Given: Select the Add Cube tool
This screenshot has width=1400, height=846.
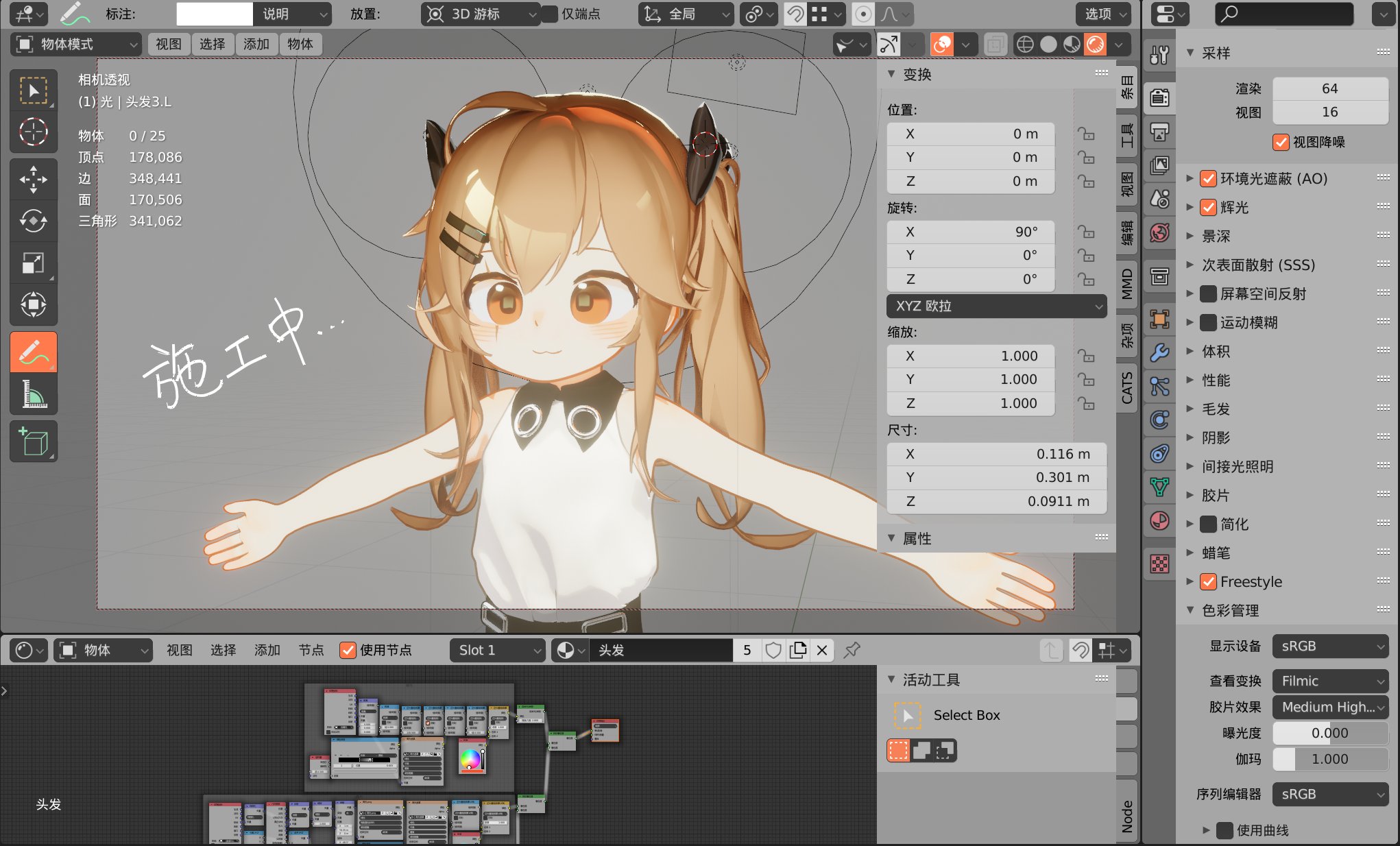Looking at the screenshot, I should pos(33,441).
